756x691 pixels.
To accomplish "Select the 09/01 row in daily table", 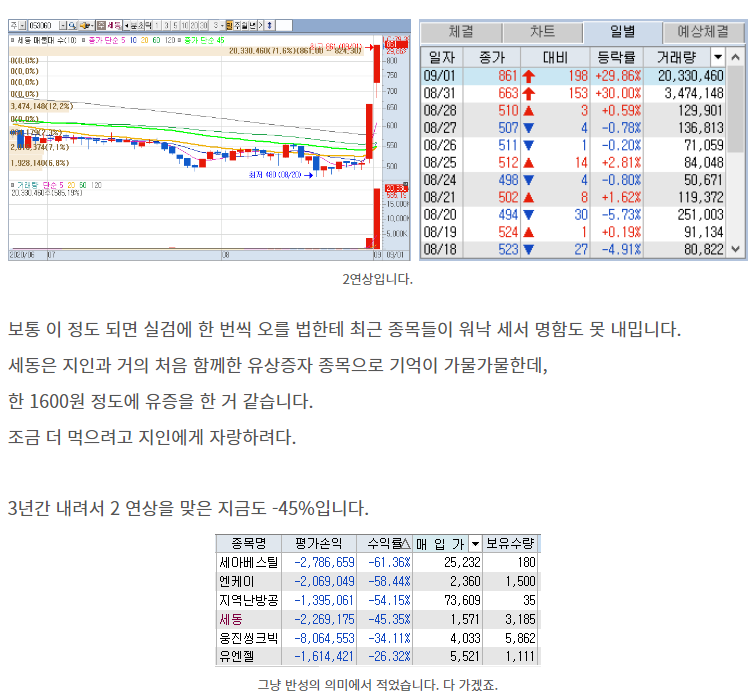I will (x=573, y=76).
